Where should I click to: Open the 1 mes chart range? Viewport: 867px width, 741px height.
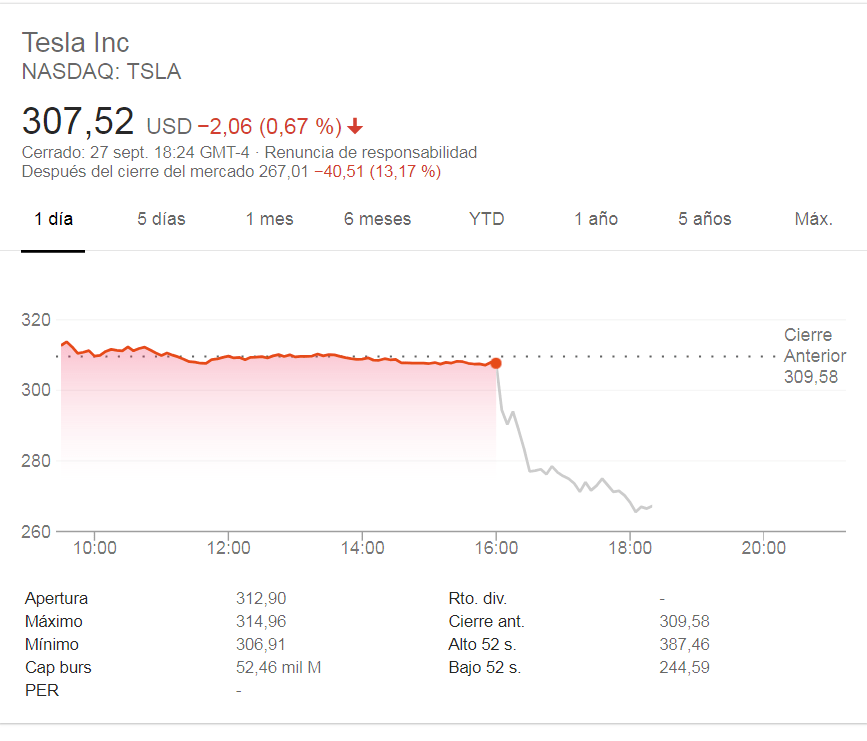269,219
